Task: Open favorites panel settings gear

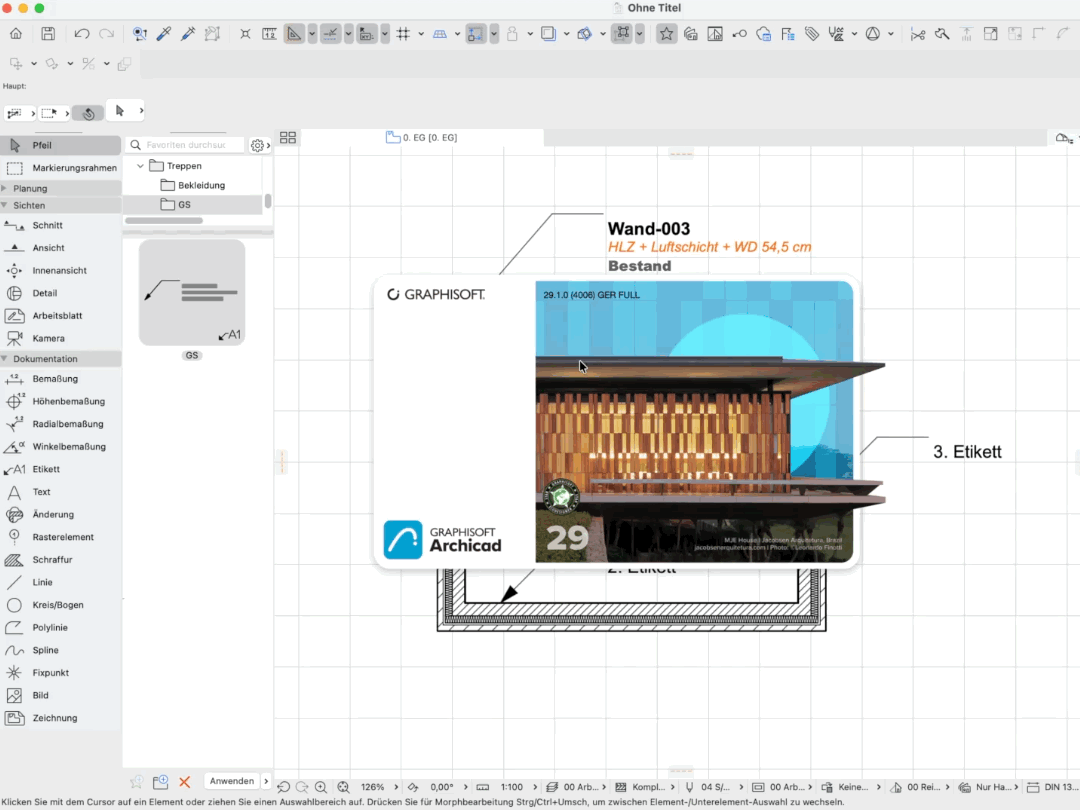Action: 258,145
